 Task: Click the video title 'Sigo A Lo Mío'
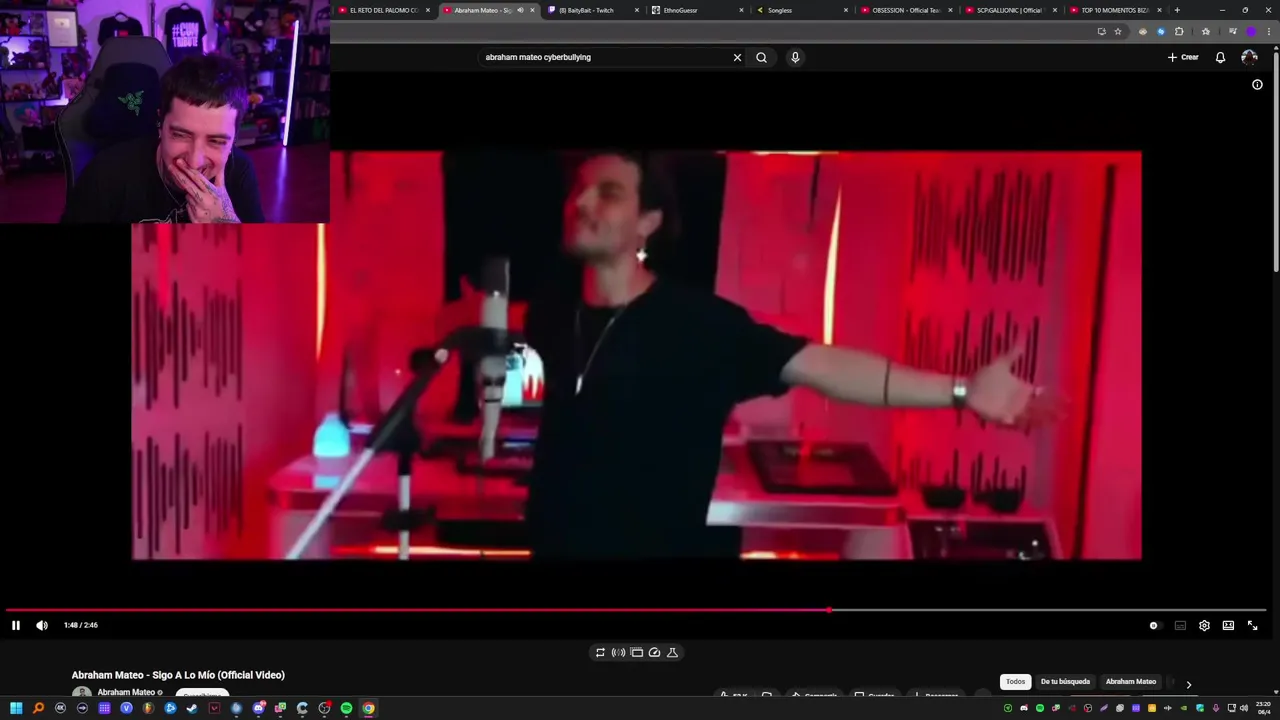tap(178, 675)
